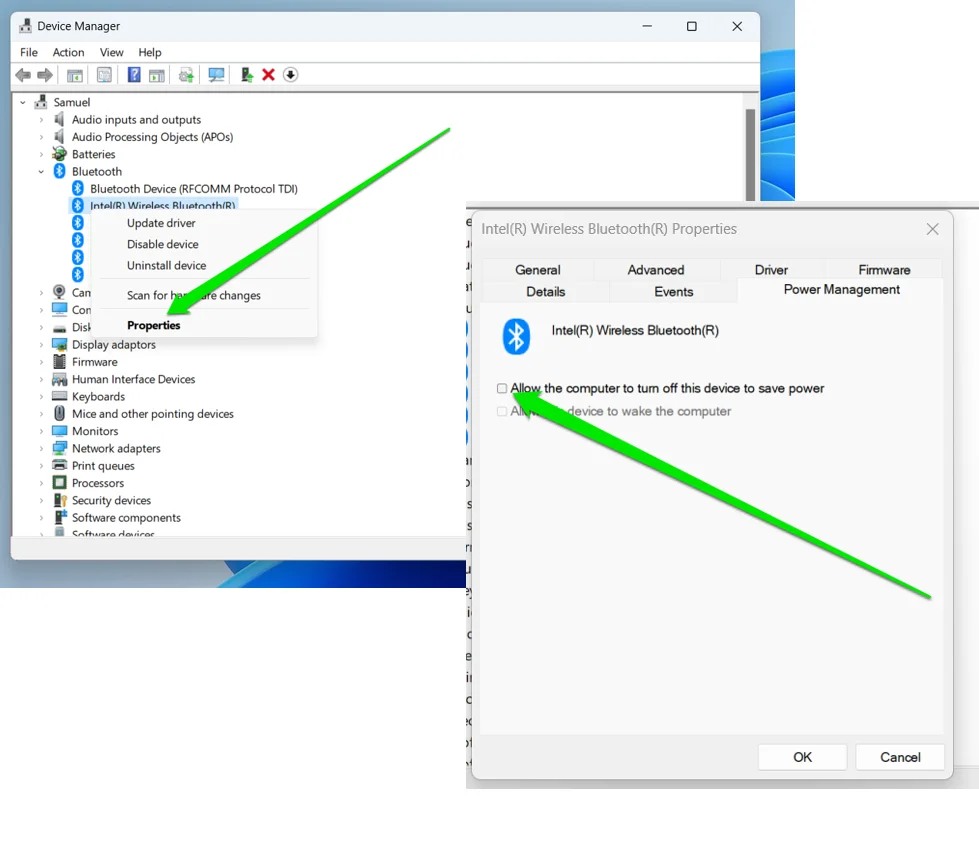
Task: Click the Device Manager vertical scrollbar thumb
Action: (750, 154)
